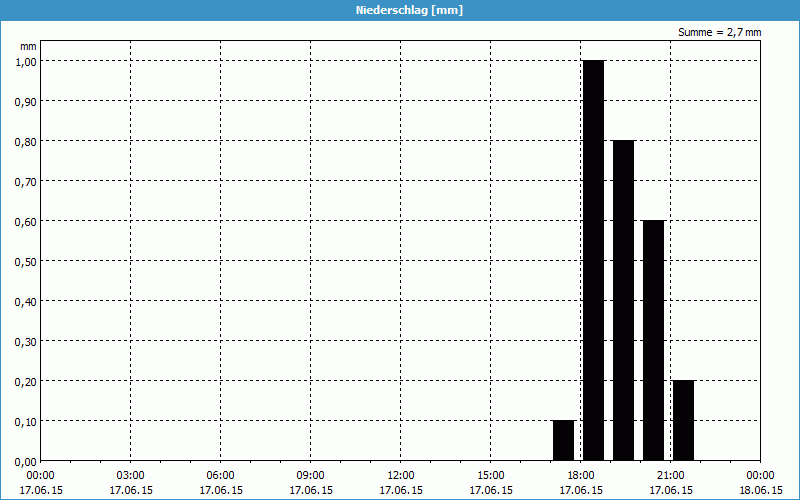
Task: Select the 0,50 y-axis value label
Action: (x=25, y=261)
